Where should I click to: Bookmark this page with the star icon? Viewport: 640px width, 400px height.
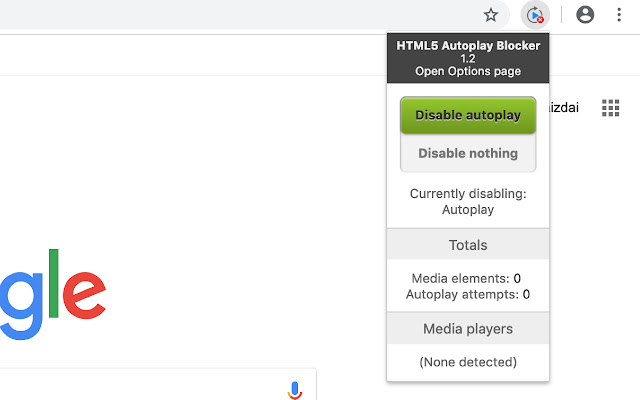click(490, 15)
